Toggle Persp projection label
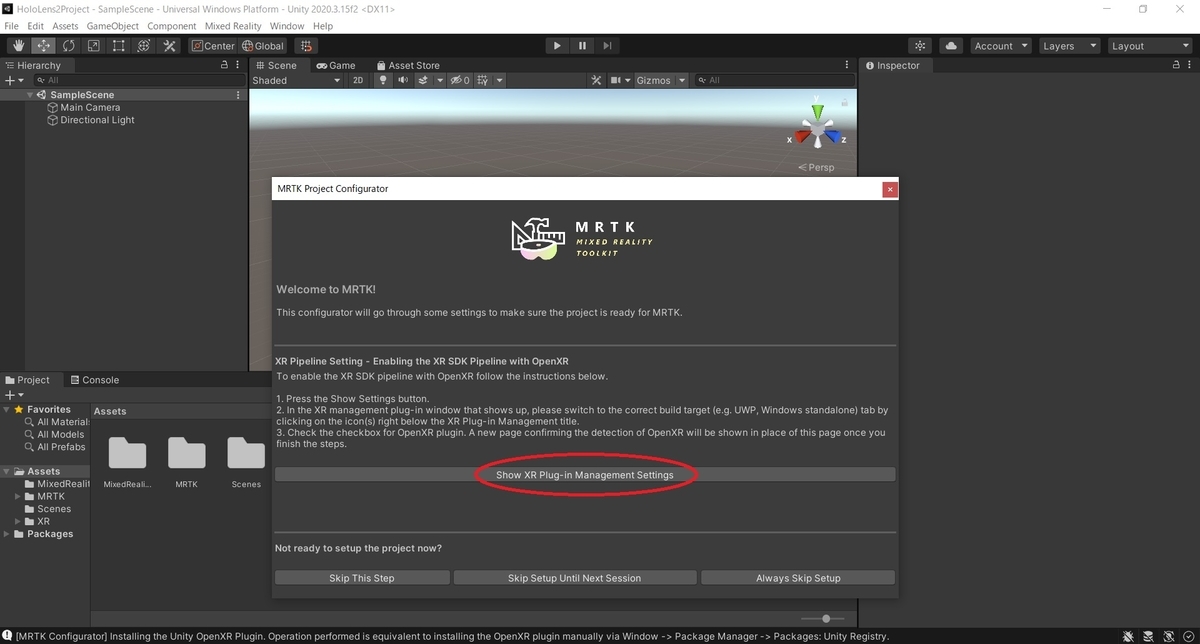This screenshot has width=1200, height=644. [x=816, y=167]
